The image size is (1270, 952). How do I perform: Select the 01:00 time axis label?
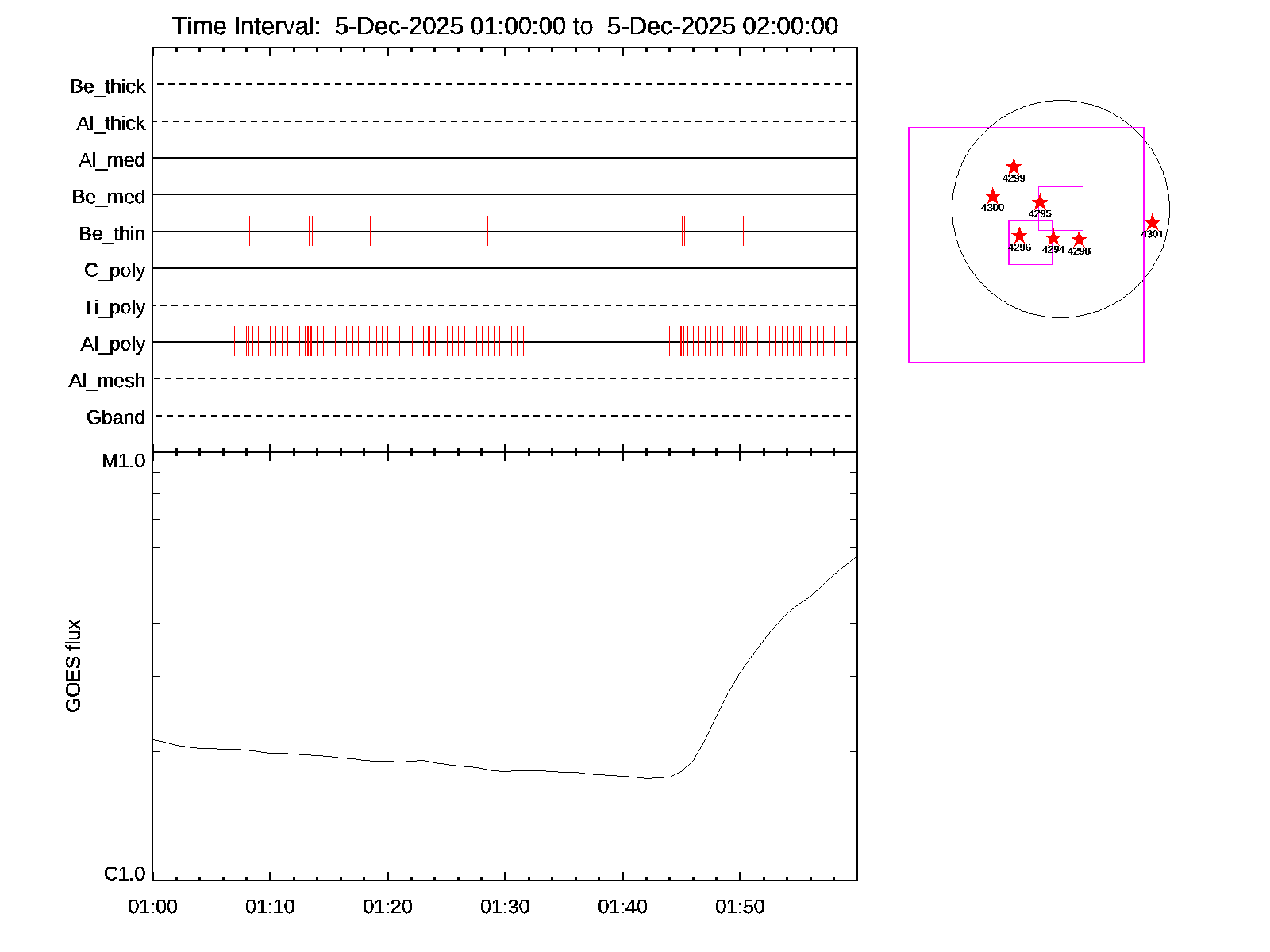(152, 907)
